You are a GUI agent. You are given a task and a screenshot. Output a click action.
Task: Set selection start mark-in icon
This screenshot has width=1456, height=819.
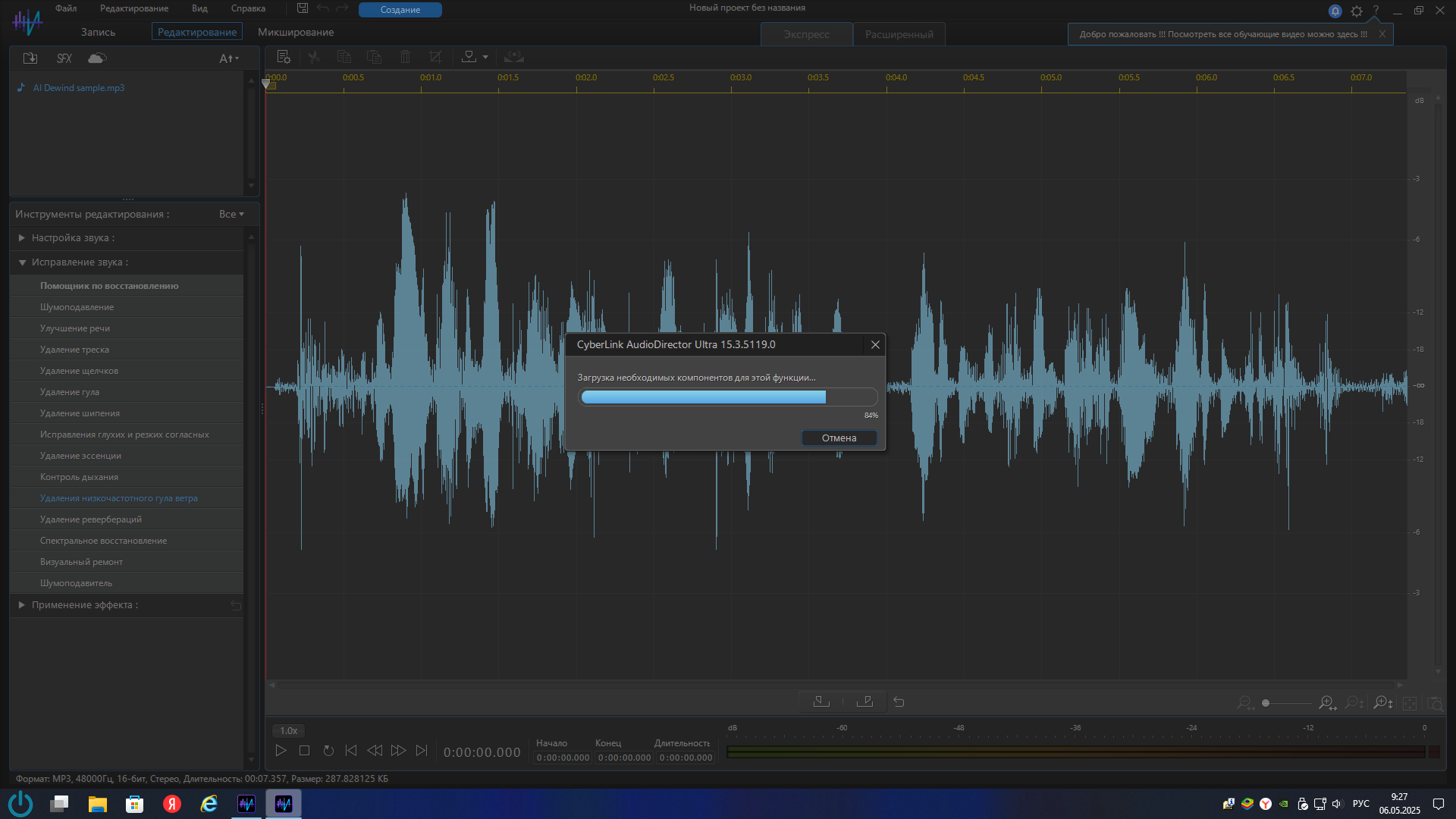pos(821,702)
